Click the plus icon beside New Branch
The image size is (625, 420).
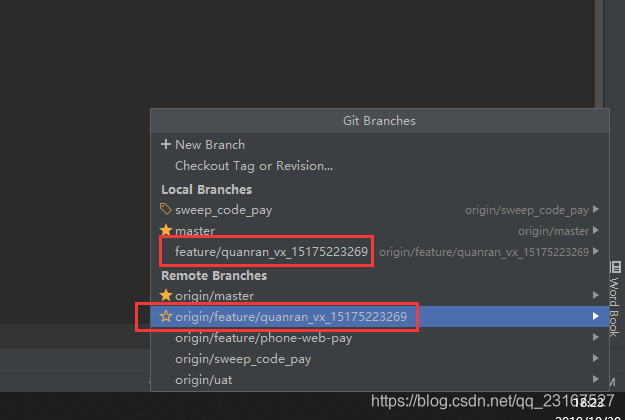pos(165,144)
